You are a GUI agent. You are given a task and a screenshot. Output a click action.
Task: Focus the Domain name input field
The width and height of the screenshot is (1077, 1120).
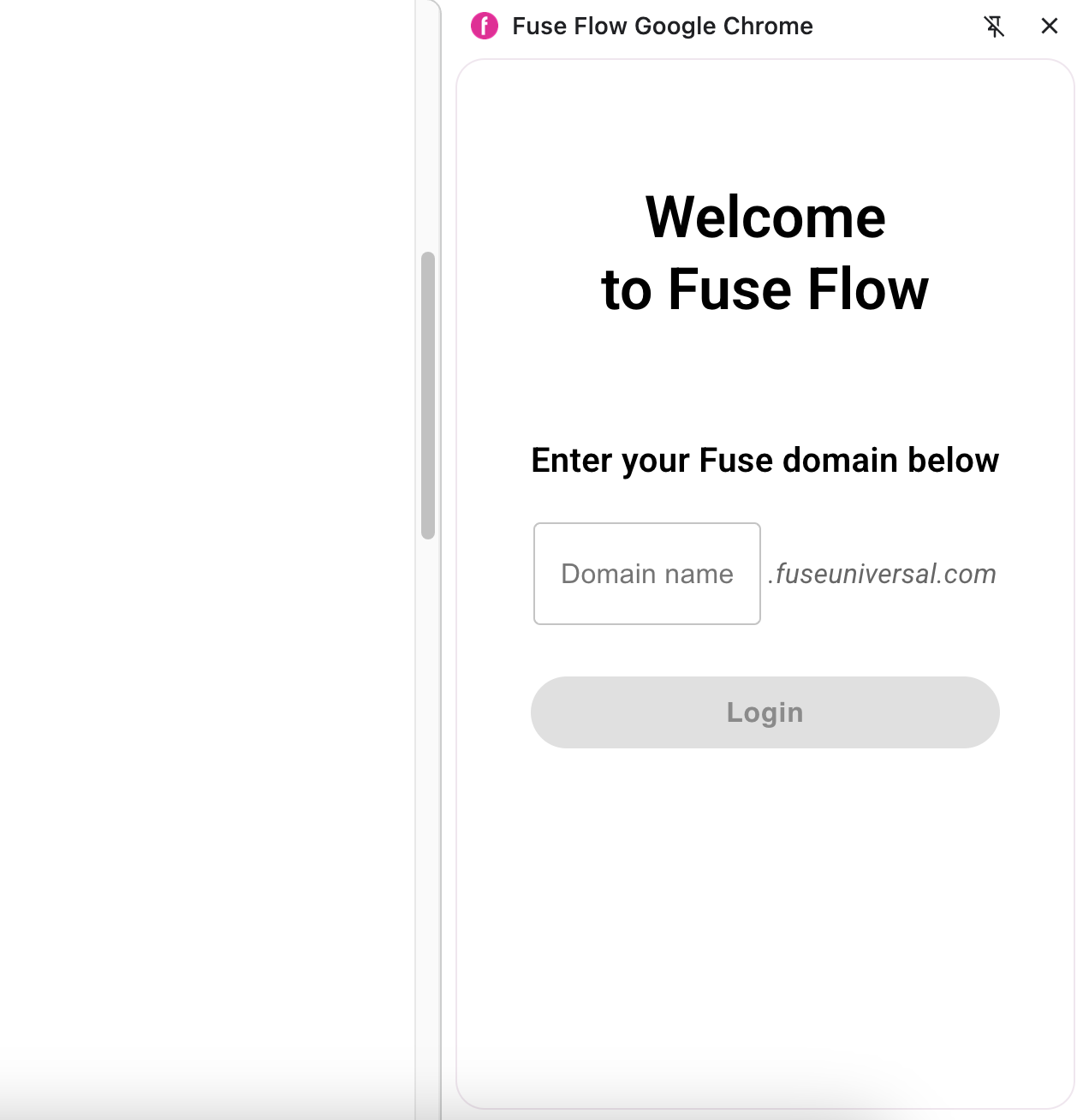click(x=647, y=574)
